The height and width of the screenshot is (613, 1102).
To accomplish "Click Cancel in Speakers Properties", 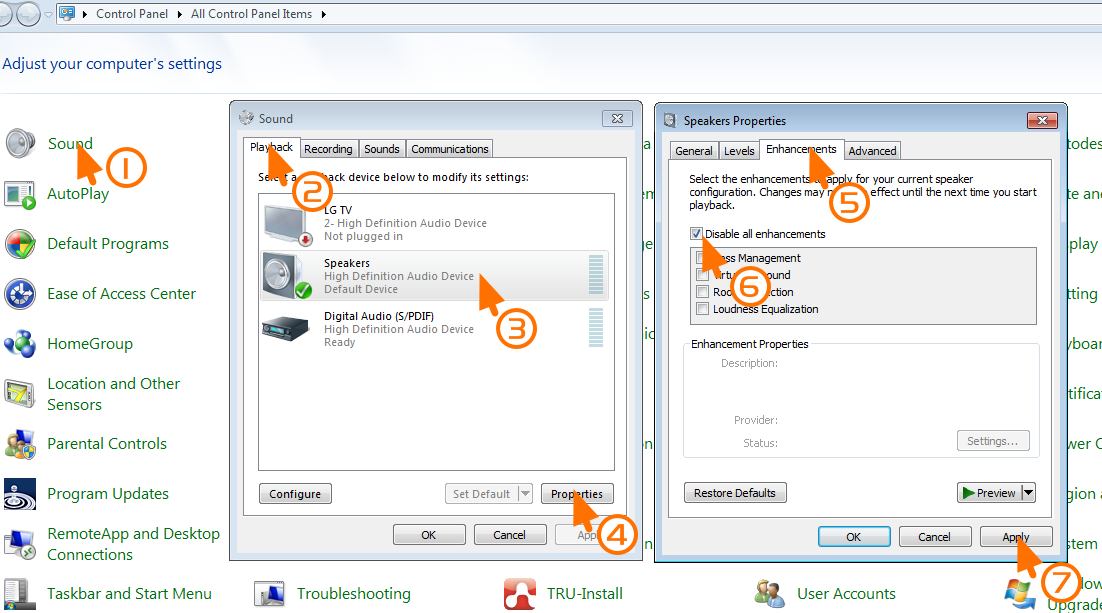I will click(x=935, y=536).
